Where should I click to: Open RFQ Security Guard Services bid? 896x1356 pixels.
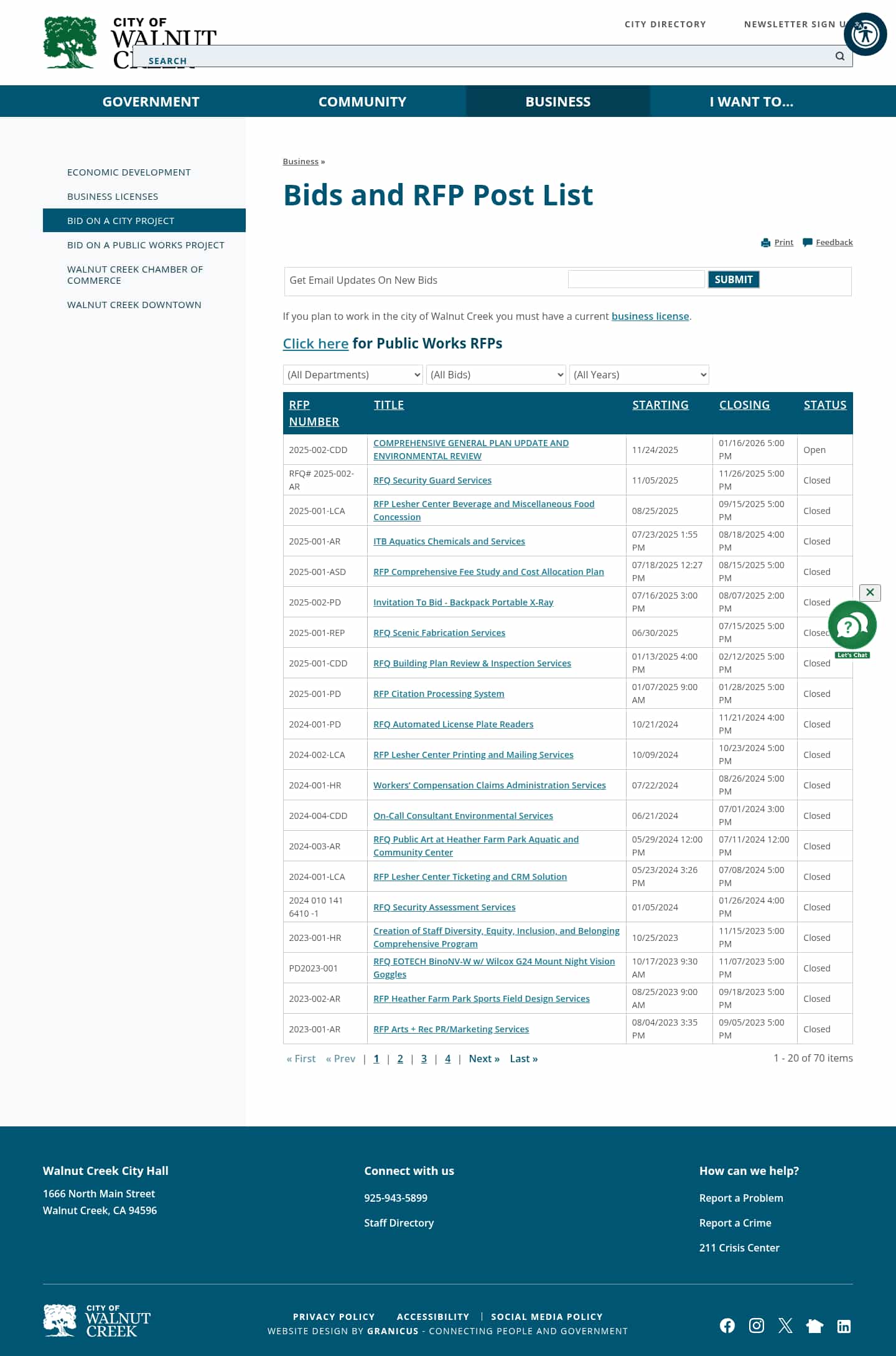432,480
